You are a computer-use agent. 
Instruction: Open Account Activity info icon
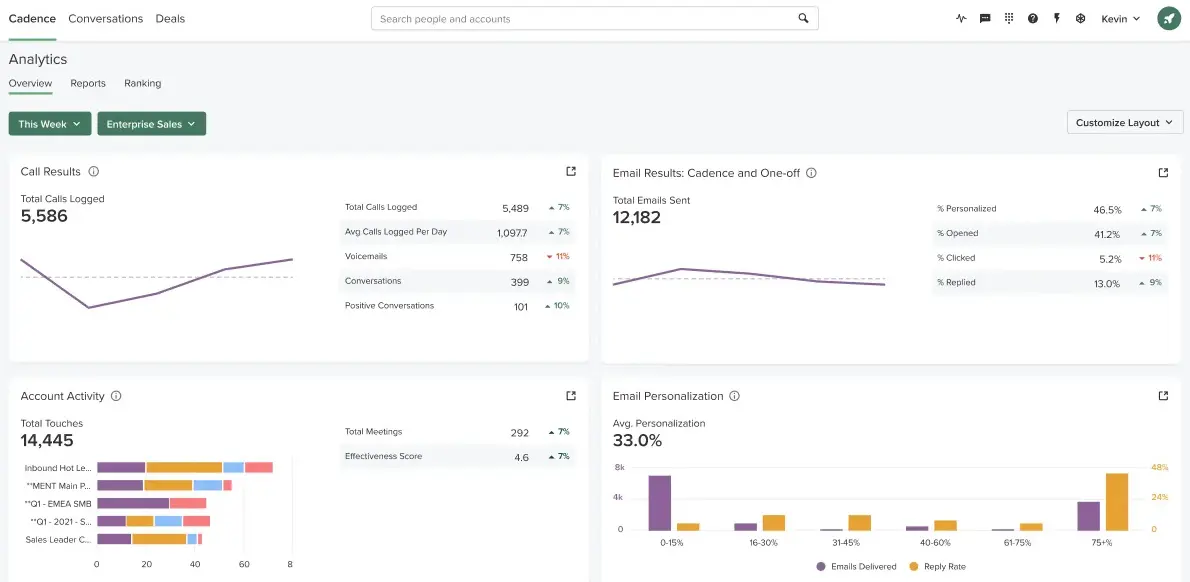pyautogui.click(x=116, y=396)
